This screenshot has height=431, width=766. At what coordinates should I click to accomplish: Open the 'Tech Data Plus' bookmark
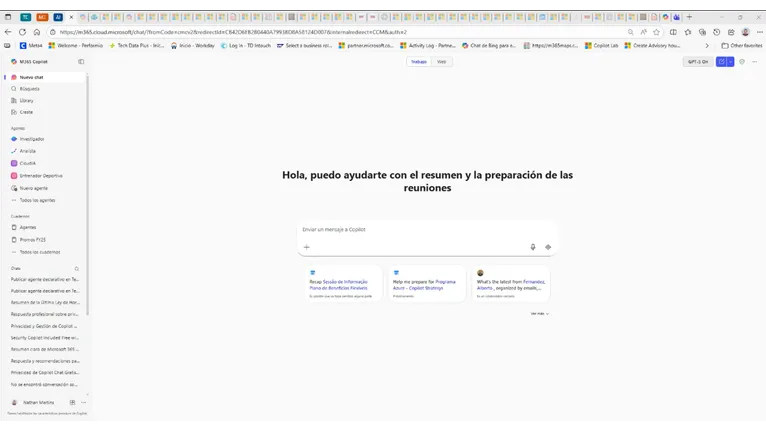(137, 45)
